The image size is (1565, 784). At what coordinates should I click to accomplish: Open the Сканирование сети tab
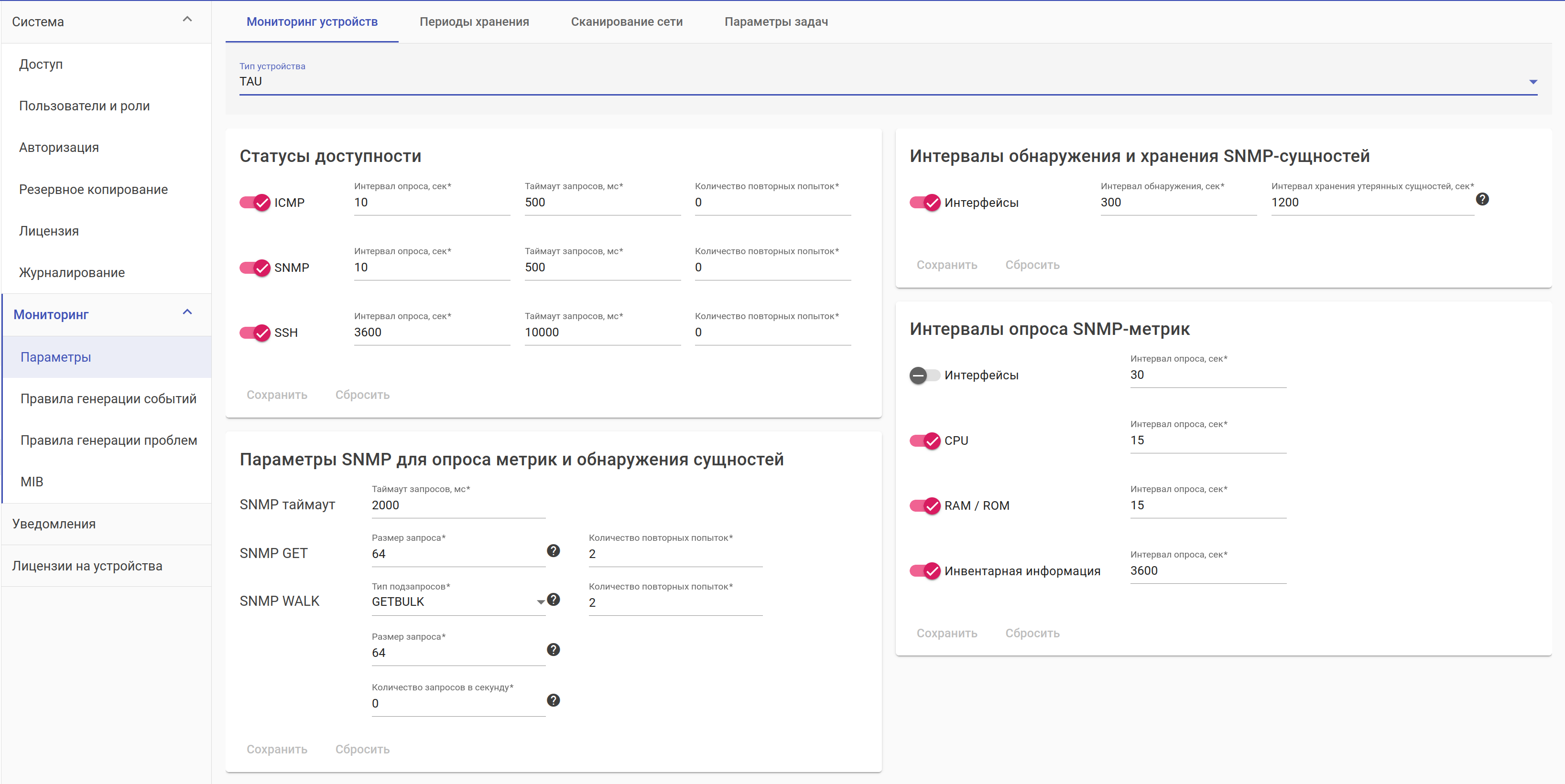tap(626, 22)
